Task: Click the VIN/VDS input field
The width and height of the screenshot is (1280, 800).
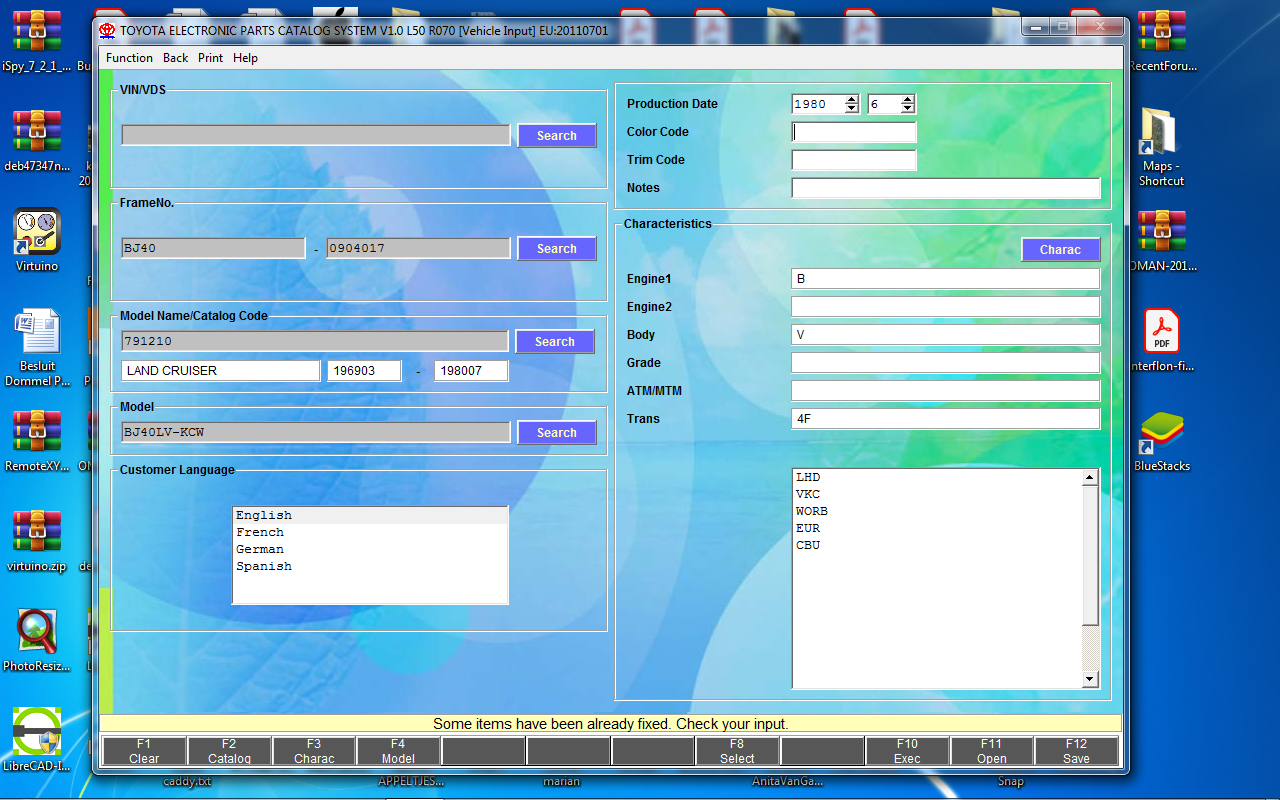Action: click(315, 135)
